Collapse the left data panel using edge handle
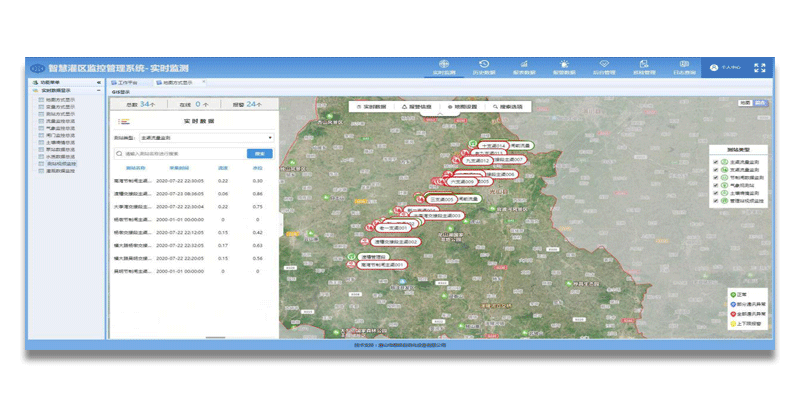Screen dimensions: 800x406 click(281, 223)
